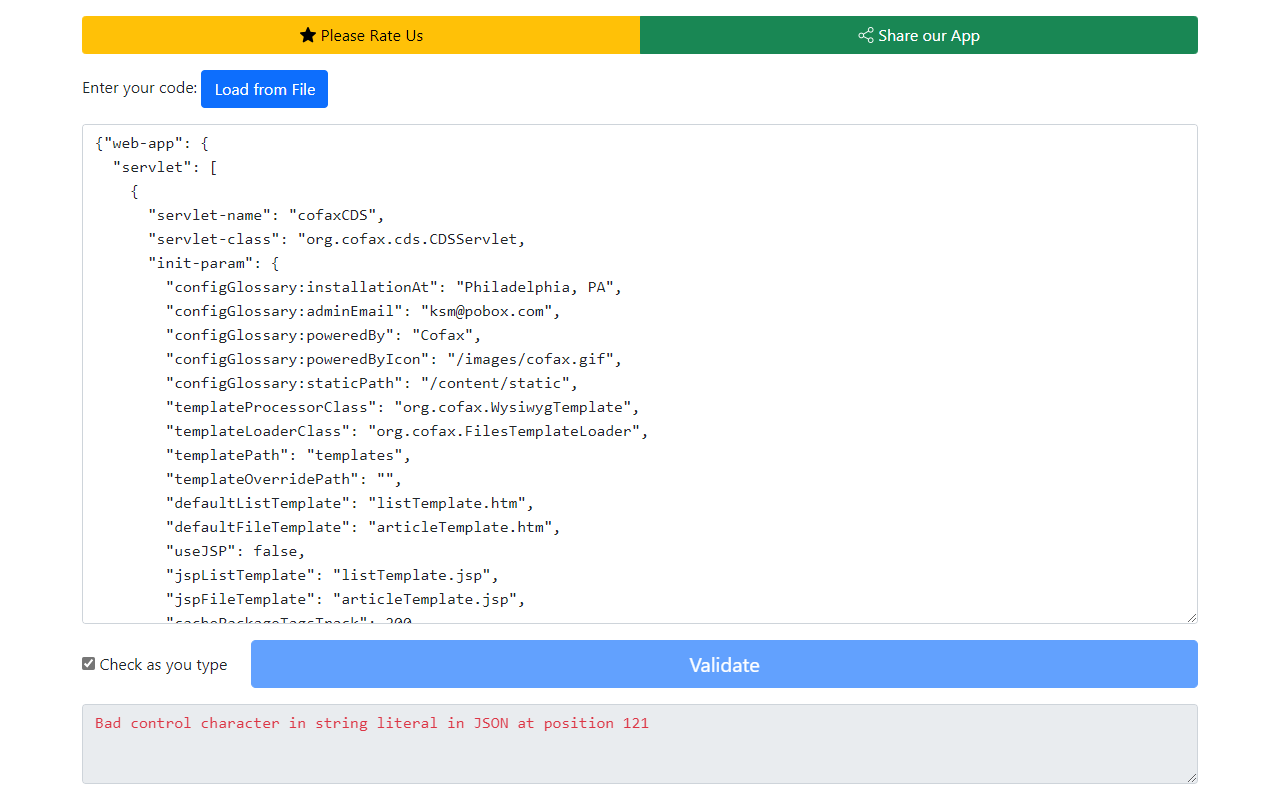Select the Share our App banner
This screenshot has width=1280, height=800.
point(918,35)
